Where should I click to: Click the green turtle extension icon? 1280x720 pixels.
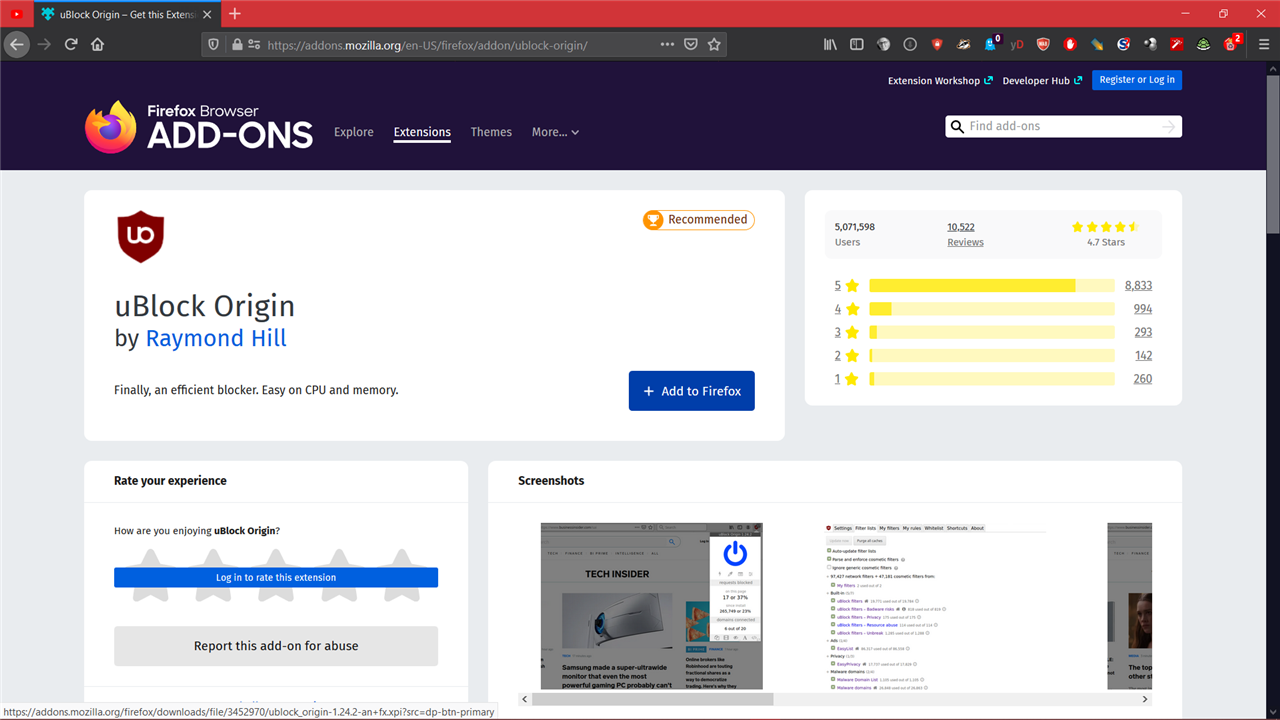[x=1204, y=44]
